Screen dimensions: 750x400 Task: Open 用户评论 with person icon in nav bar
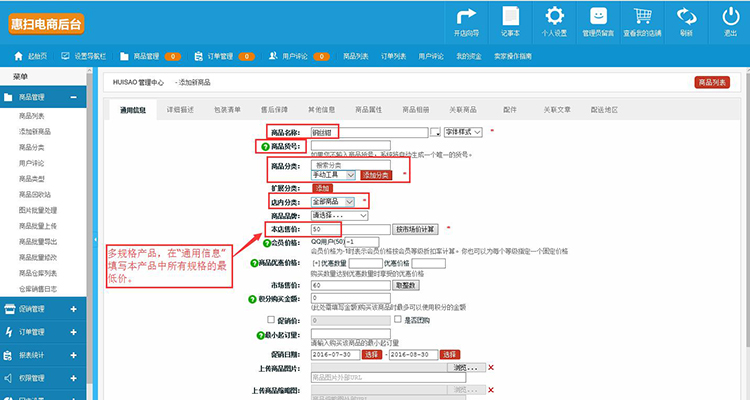click(x=288, y=56)
